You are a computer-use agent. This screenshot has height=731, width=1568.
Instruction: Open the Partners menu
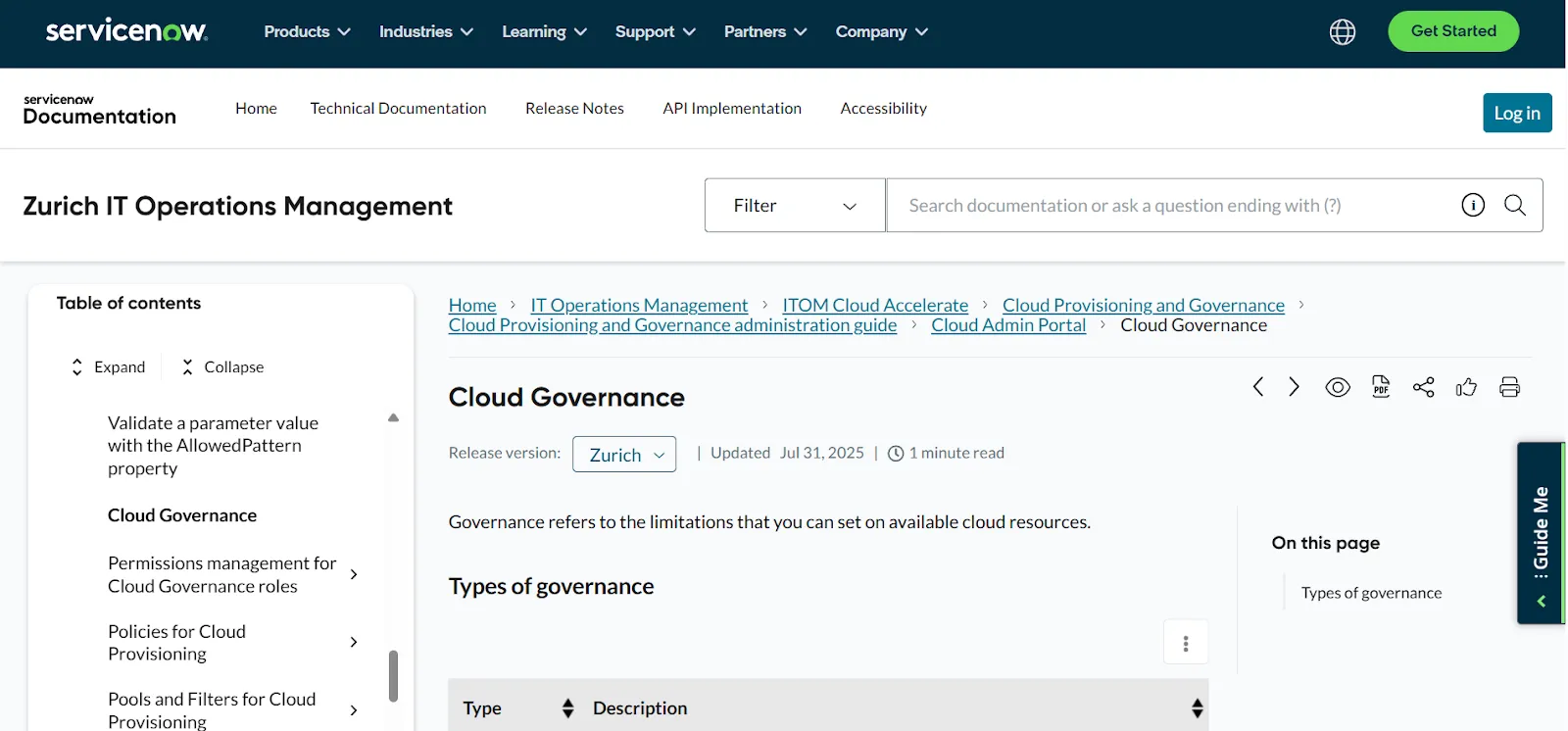coord(765,31)
